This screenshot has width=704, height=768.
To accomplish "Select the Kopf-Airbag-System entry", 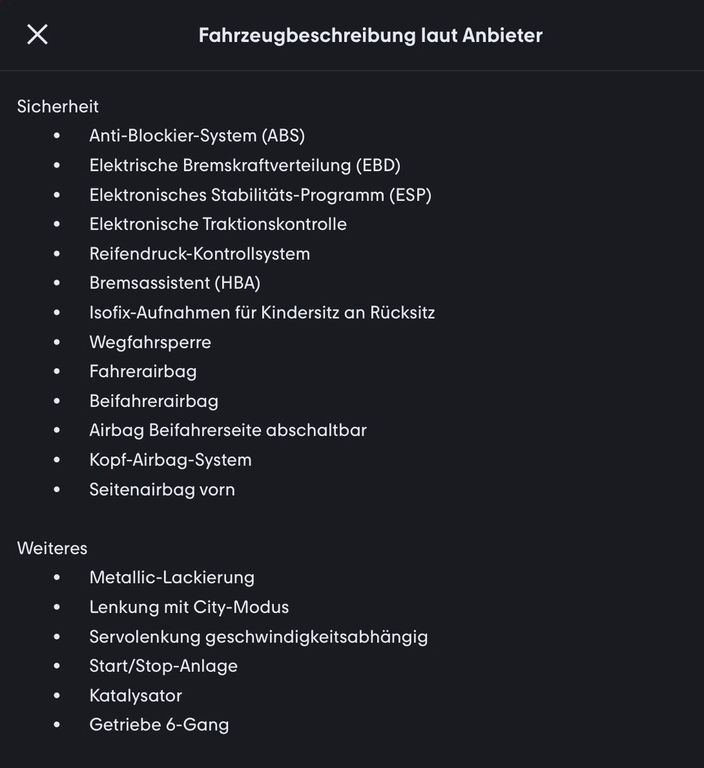I will pyautogui.click(x=170, y=460).
